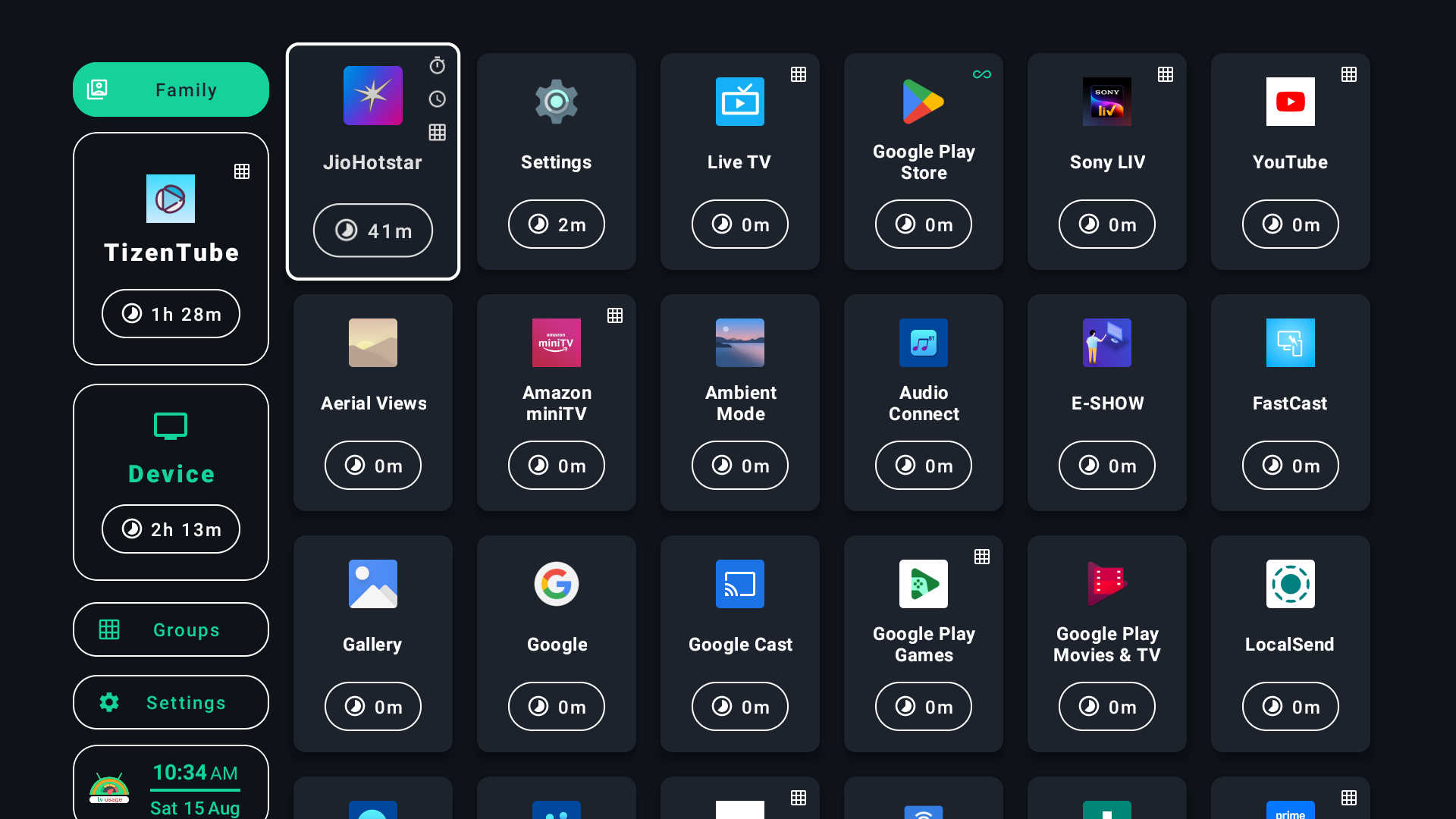Click the Gallery 0m usage pill
1456x819 pixels.
tap(373, 707)
